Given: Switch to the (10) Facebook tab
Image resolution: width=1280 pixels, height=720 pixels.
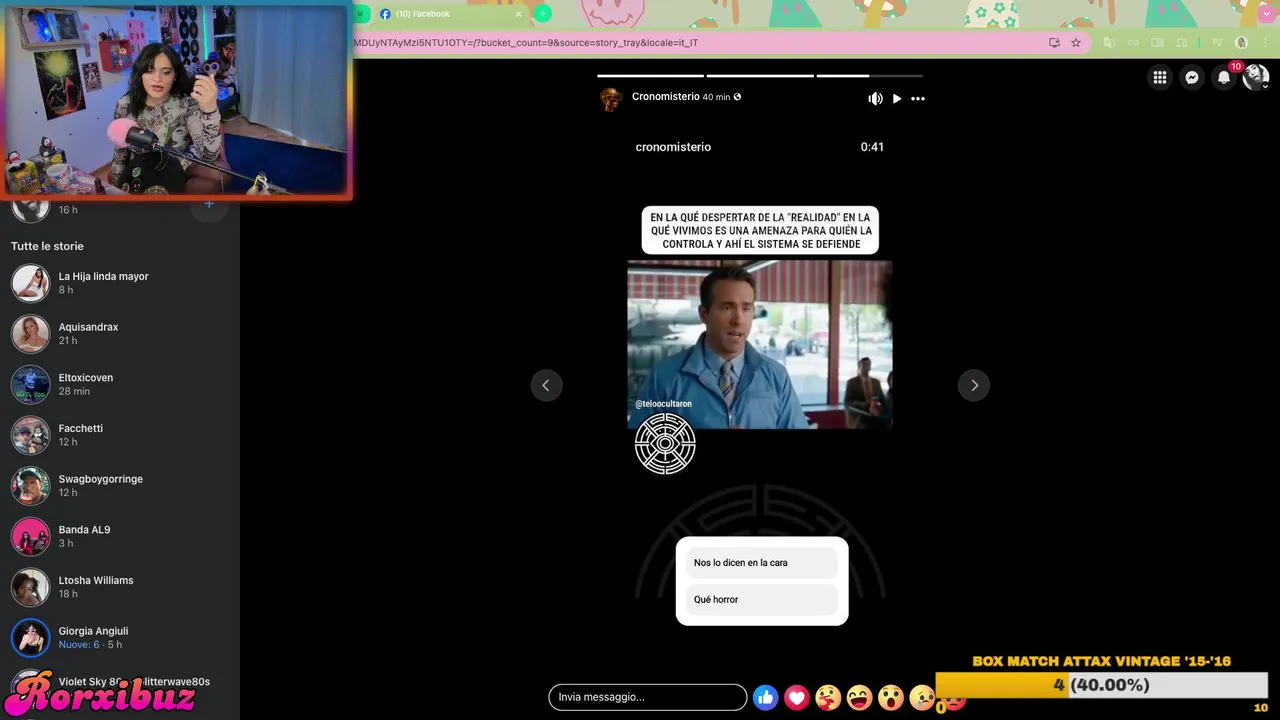Looking at the screenshot, I should click(450, 14).
